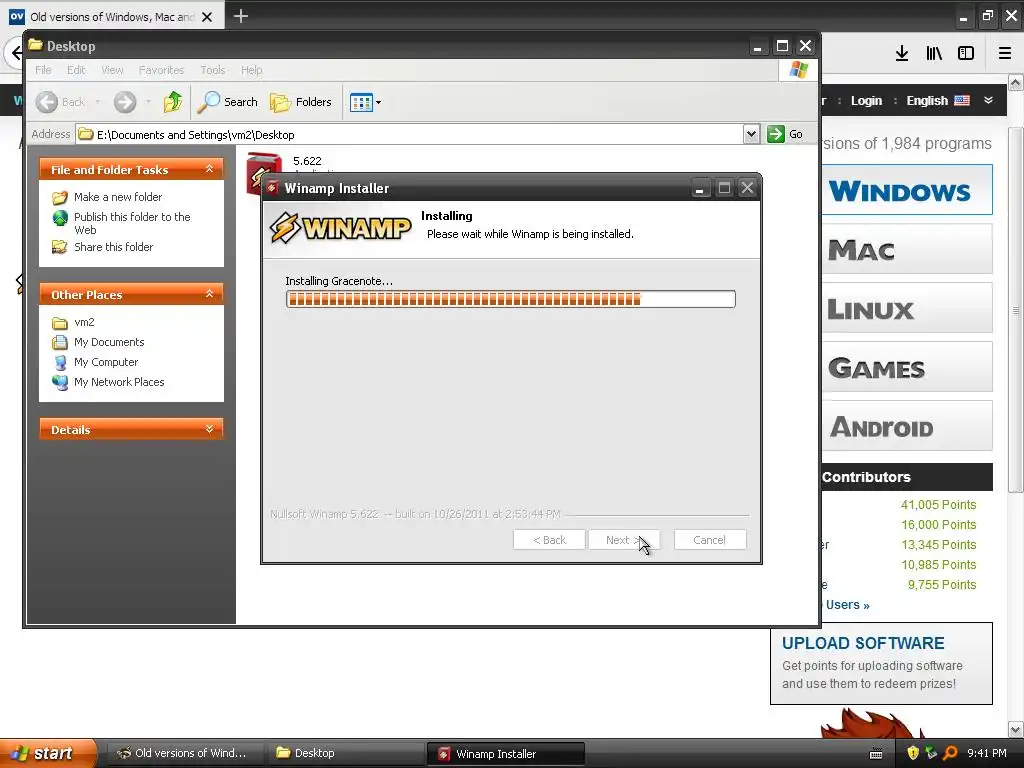Open browser downloads arrow icon
Image resolution: width=1024 pixels, height=768 pixels.
(902, 53)
